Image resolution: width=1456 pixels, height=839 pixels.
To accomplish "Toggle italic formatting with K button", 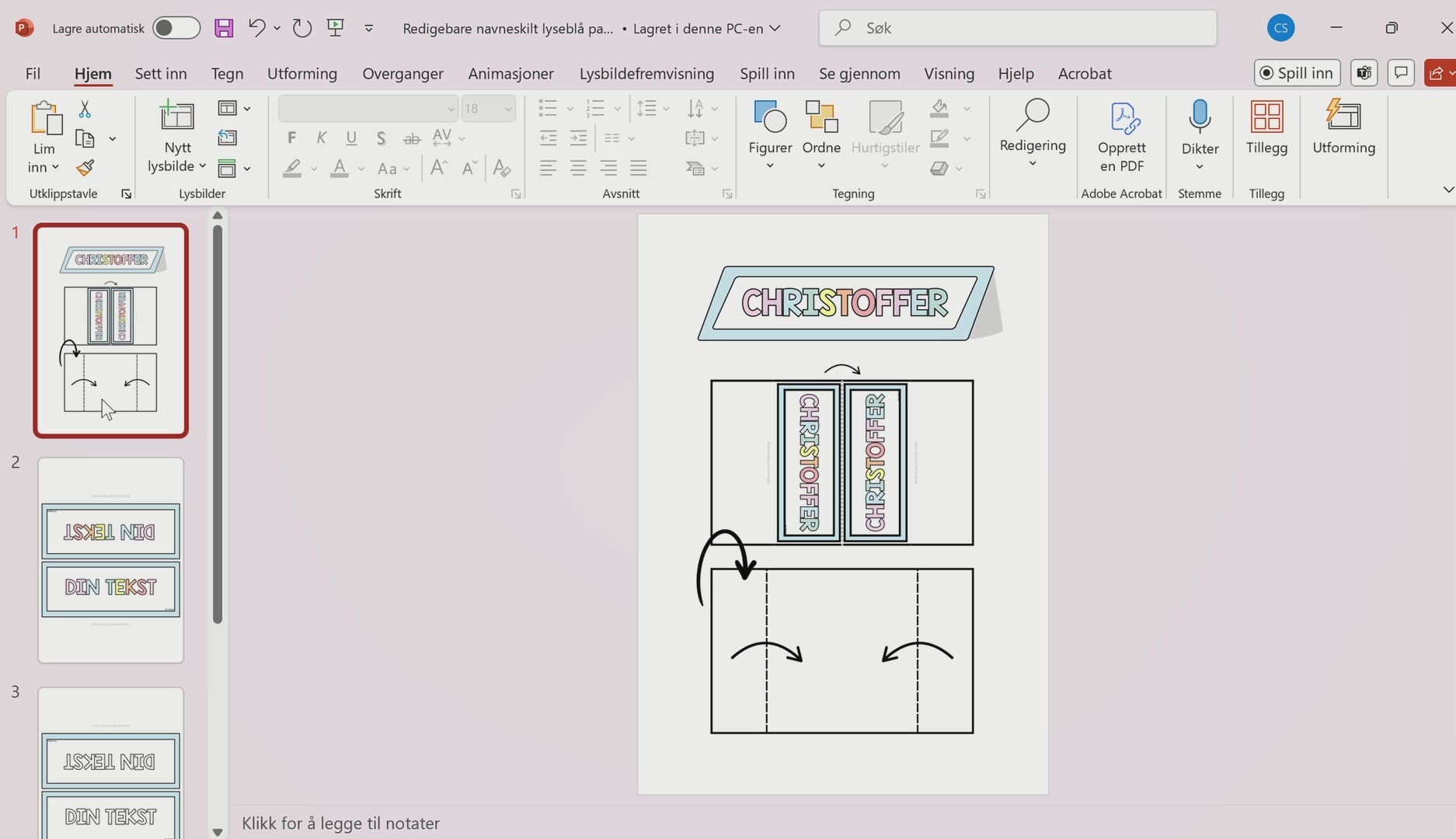I will 321,138.
